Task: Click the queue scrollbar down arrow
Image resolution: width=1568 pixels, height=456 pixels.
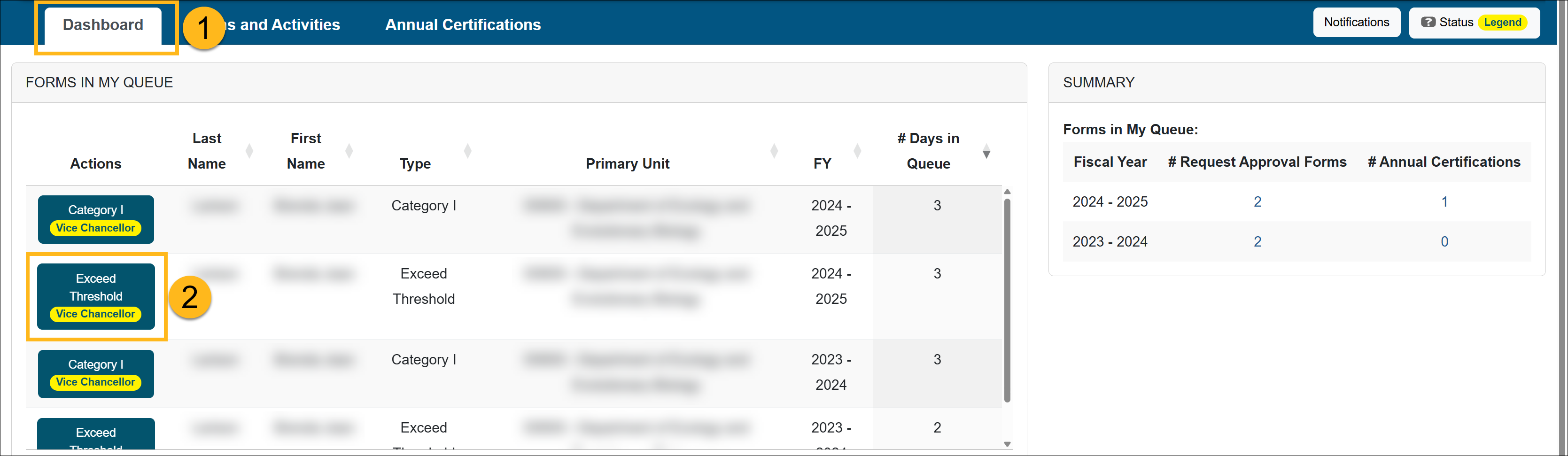Action: pos(1008,444)
